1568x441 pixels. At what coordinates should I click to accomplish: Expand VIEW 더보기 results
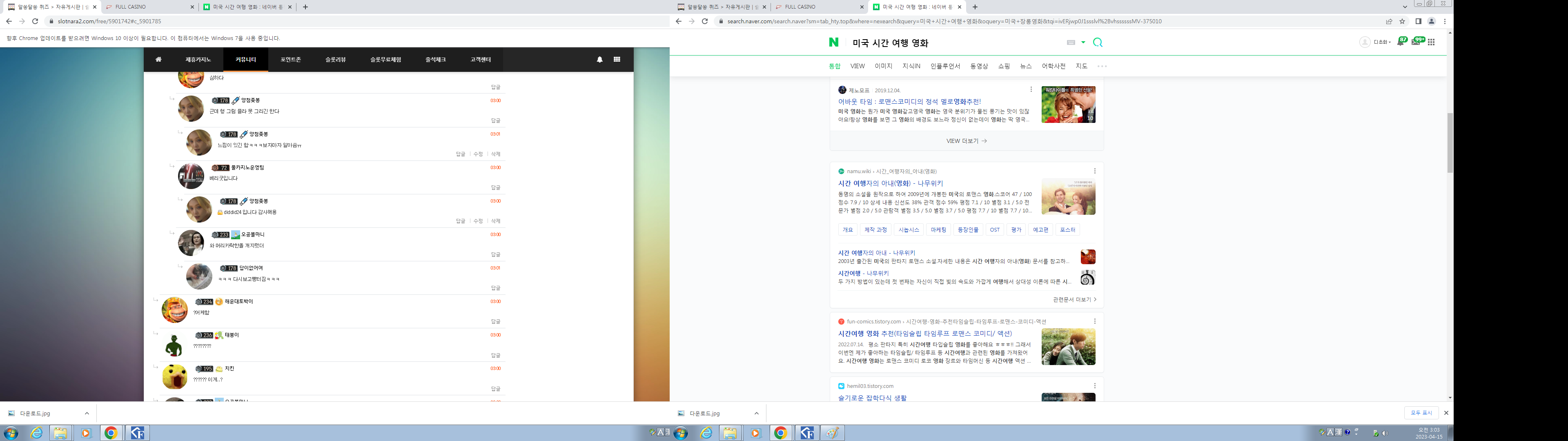coord(967,141)
